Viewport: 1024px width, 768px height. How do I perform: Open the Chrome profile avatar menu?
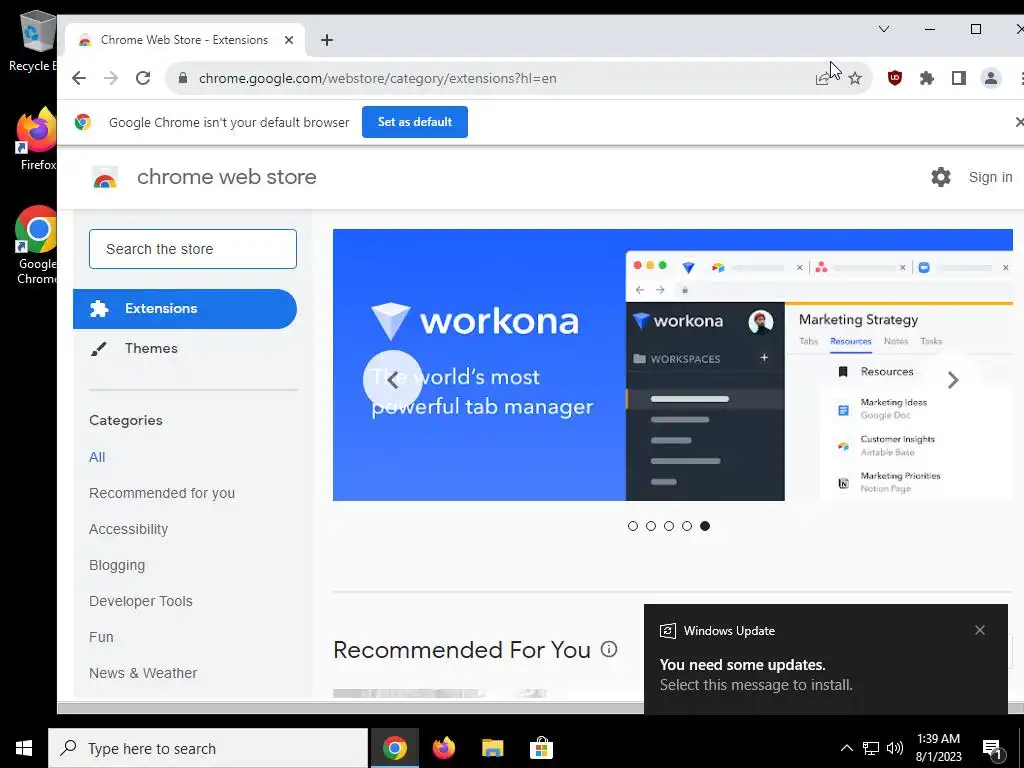(x=991, y=78)
